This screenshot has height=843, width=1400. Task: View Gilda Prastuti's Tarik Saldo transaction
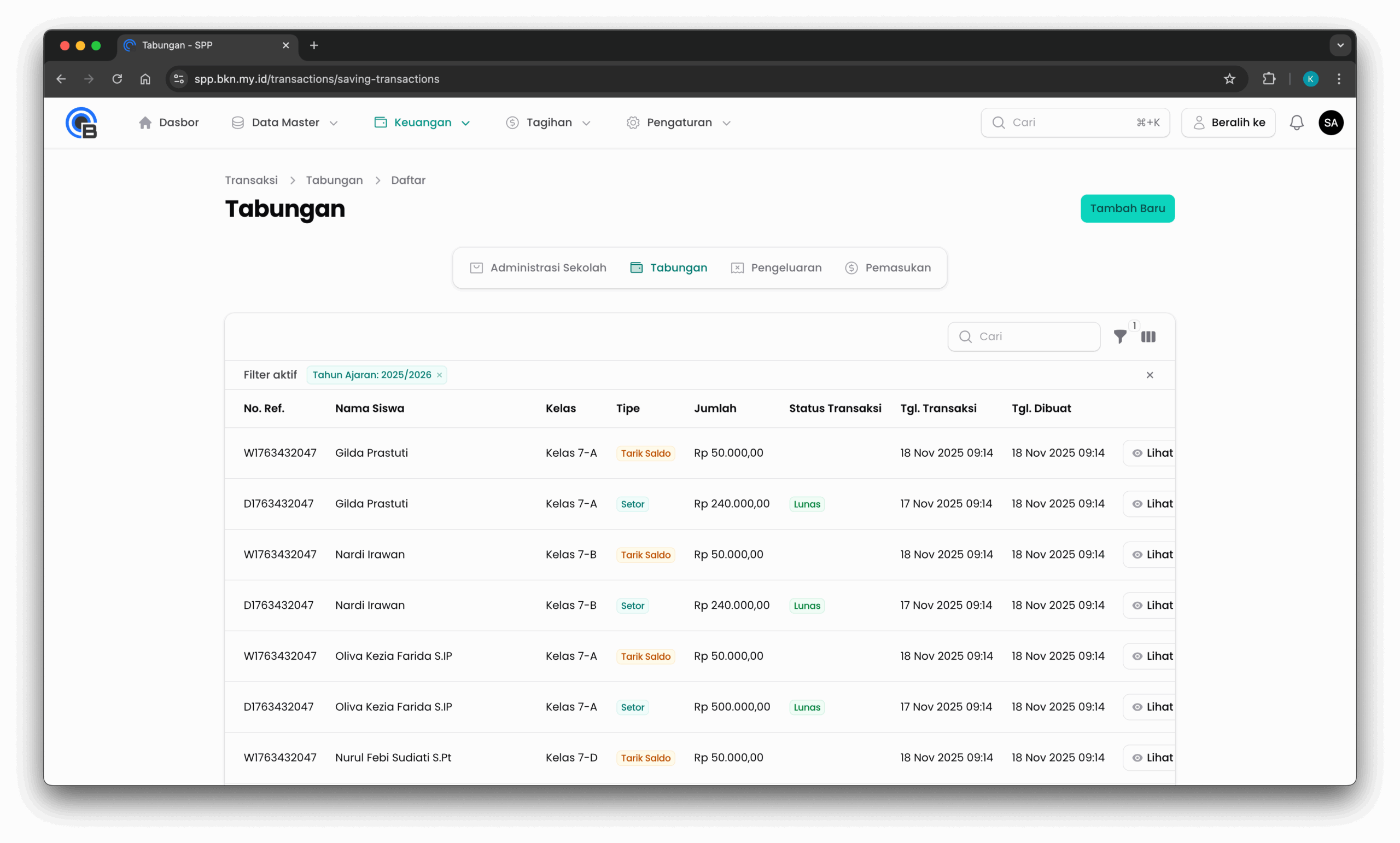pos(1152,454)
